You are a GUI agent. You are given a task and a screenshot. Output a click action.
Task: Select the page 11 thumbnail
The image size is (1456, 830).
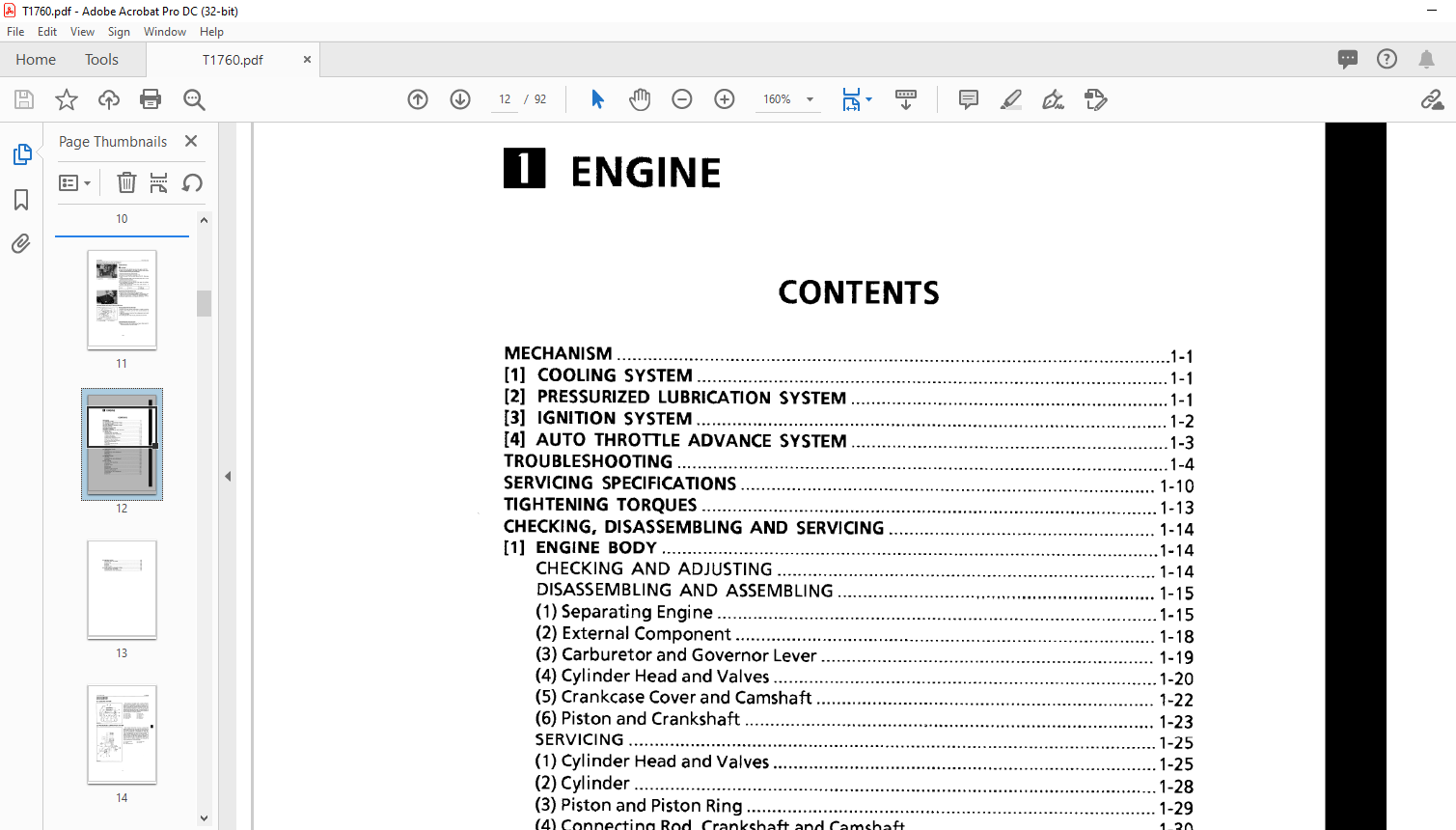(122, 300)
